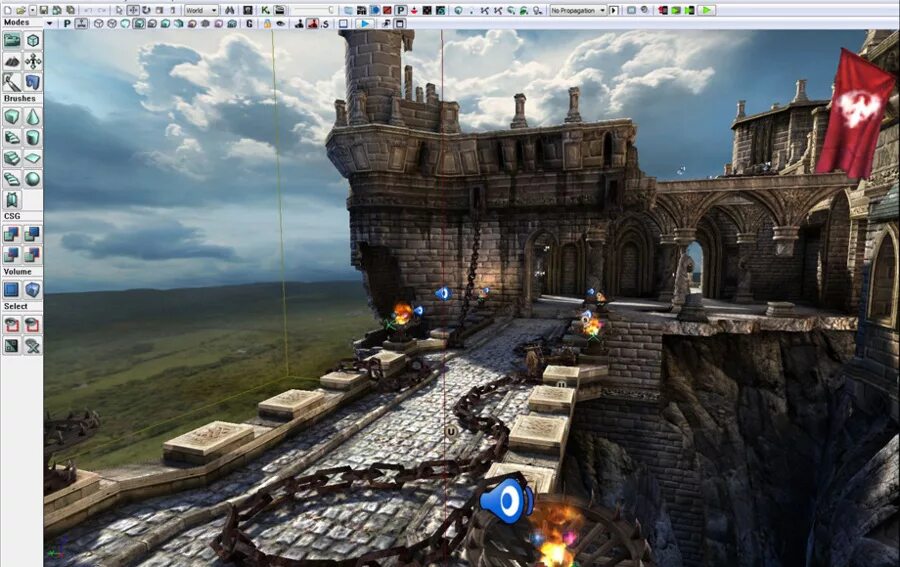Select Mesh Paint brush mode icon

coord(12,82)
